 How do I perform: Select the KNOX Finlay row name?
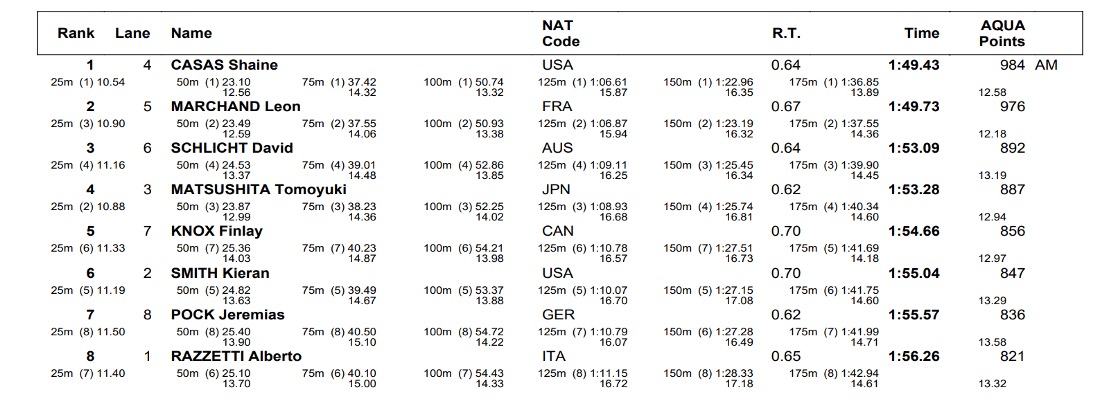216,231
